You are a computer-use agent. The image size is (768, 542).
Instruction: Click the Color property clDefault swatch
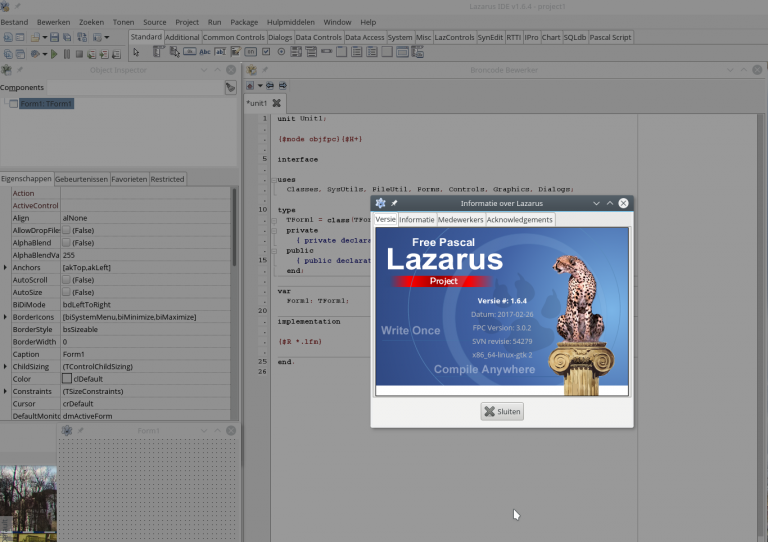point(67,379)
